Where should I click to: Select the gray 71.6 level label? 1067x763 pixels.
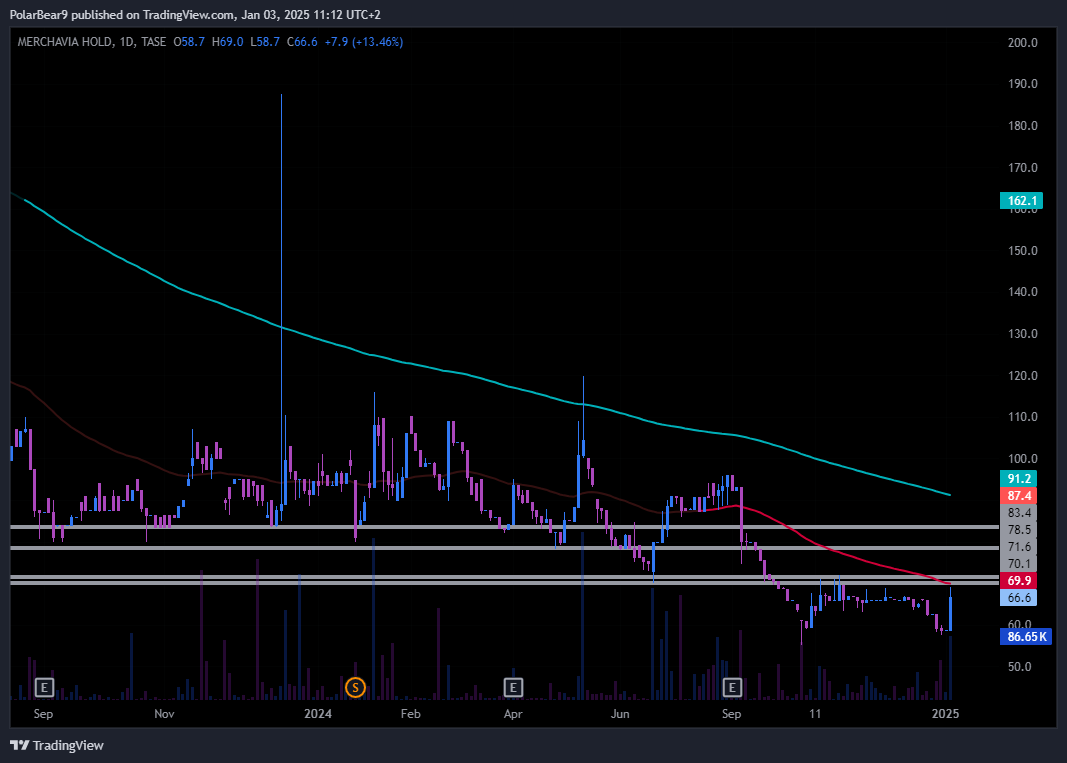tap(1021, 546)
